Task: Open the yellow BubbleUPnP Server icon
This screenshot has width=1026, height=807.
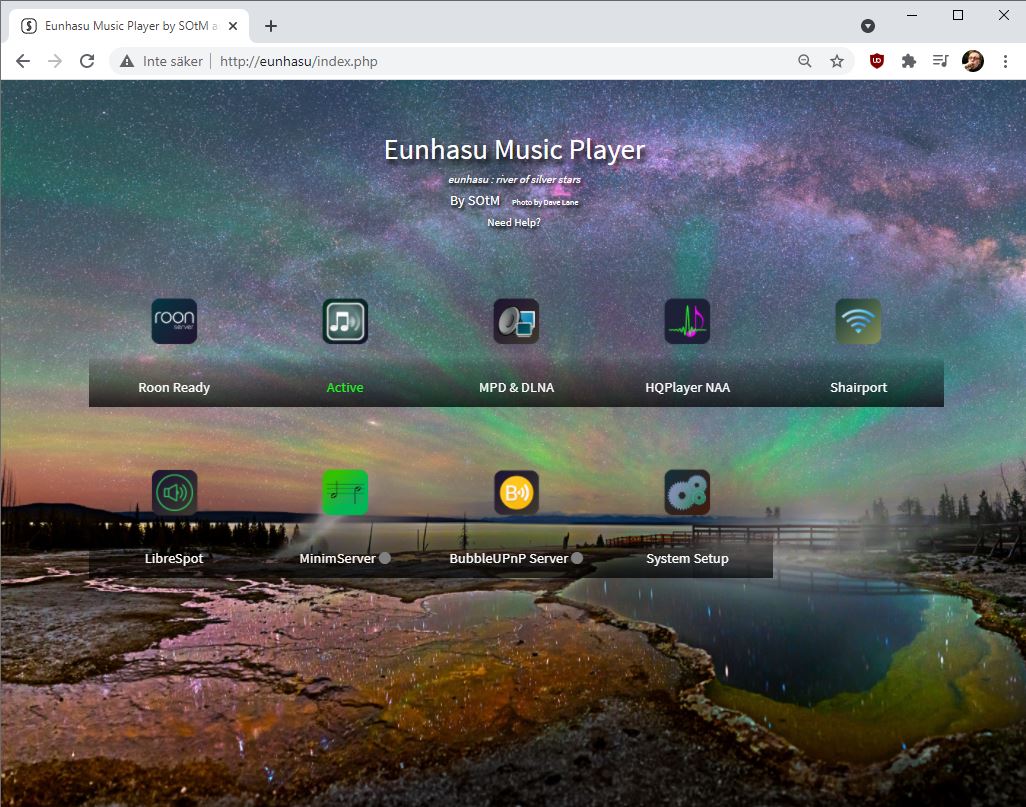Action: (516, 492)
